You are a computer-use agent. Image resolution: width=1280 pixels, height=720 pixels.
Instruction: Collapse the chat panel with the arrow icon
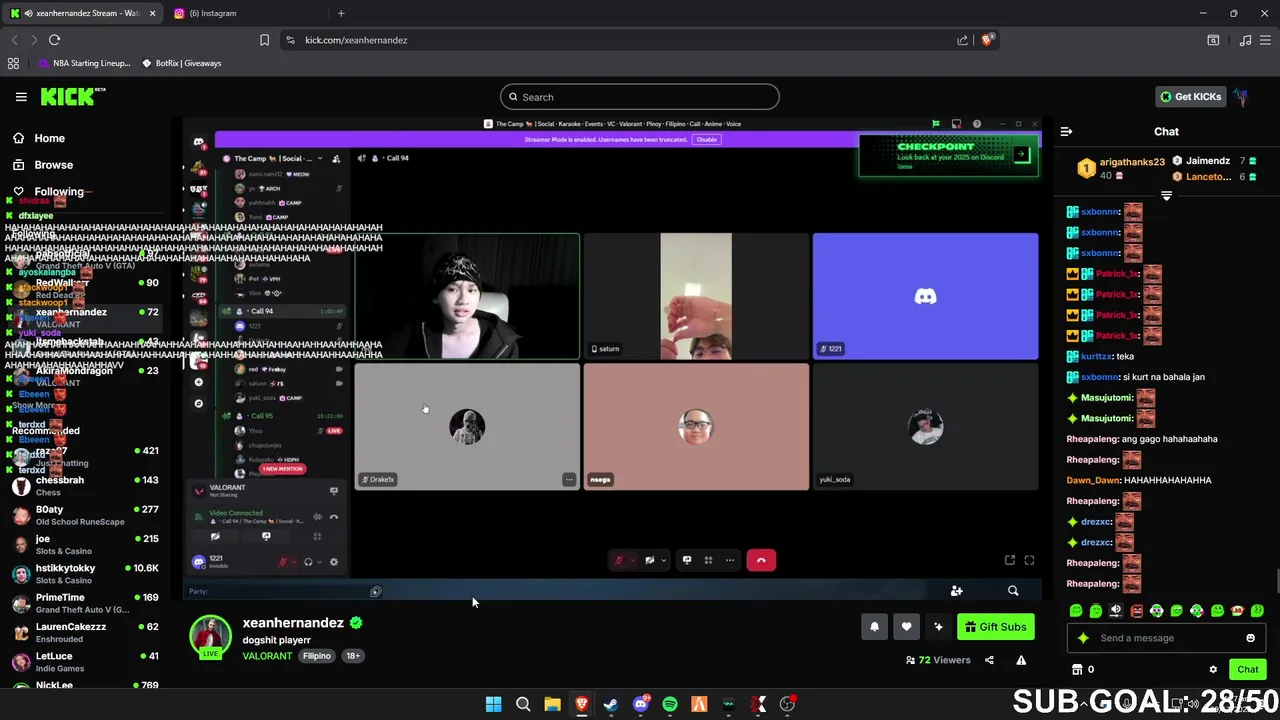(1066, 131)
